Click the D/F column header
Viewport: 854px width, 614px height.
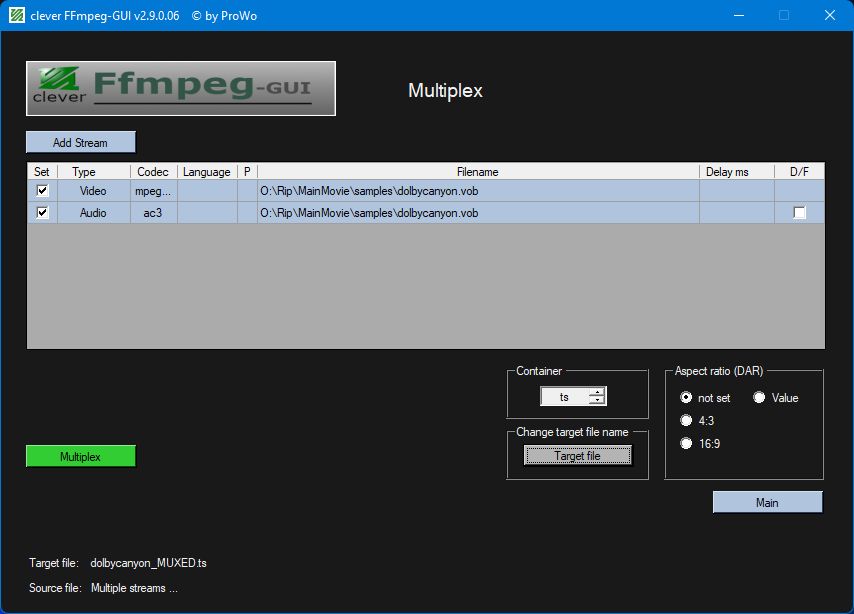click(x=799, y=172)
